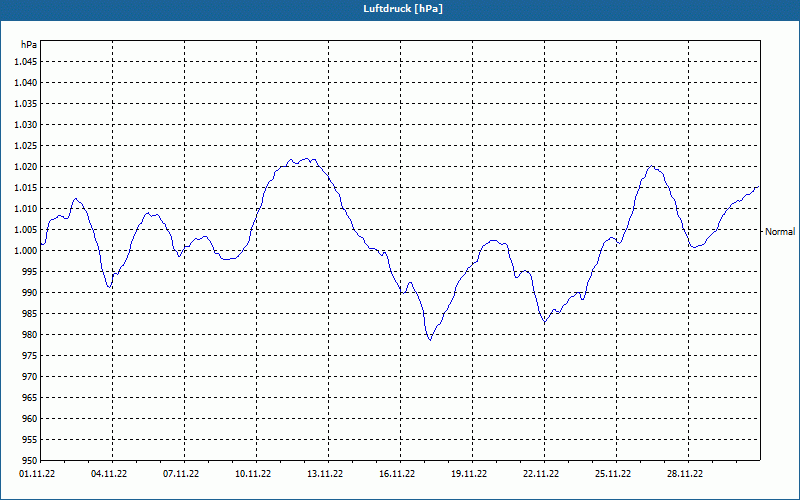Click the 28.11.22 date label
The height and width of the screenshot is (500, 800).
coord(684,473)
